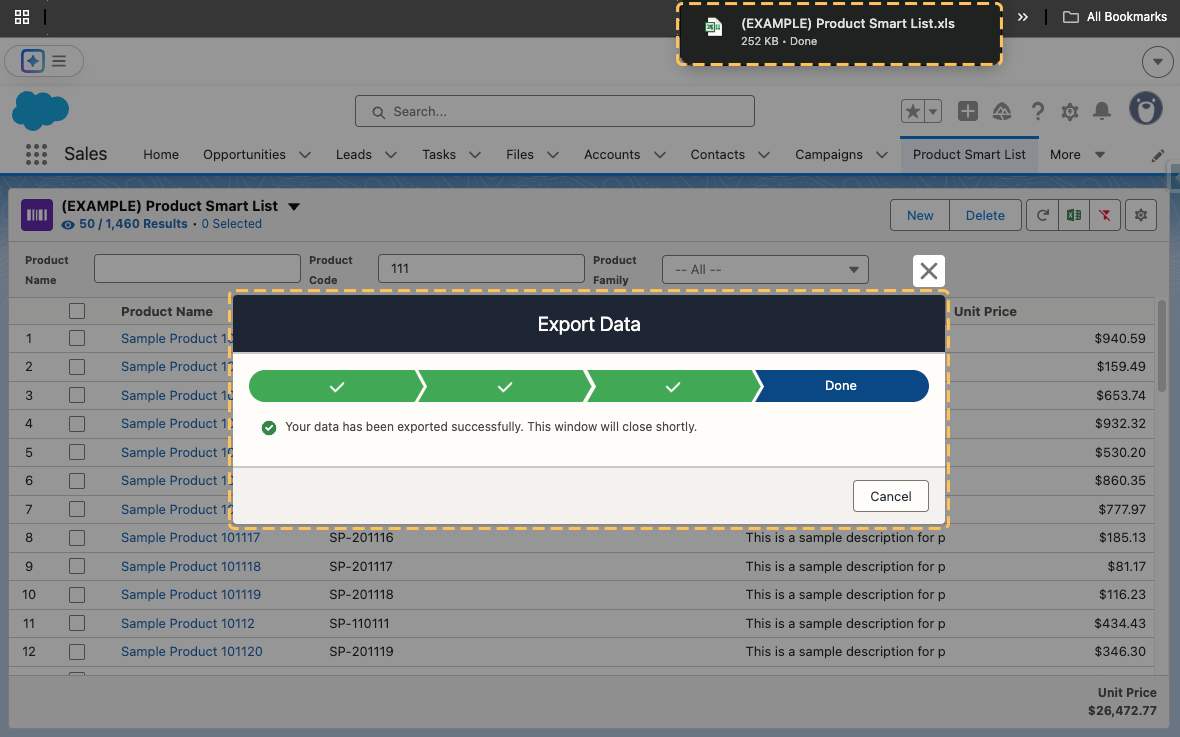The width and height of the screenshot is (1180, 737).
Task: Switch to the Opportunities tab
Action: click(x=244, y=154)
